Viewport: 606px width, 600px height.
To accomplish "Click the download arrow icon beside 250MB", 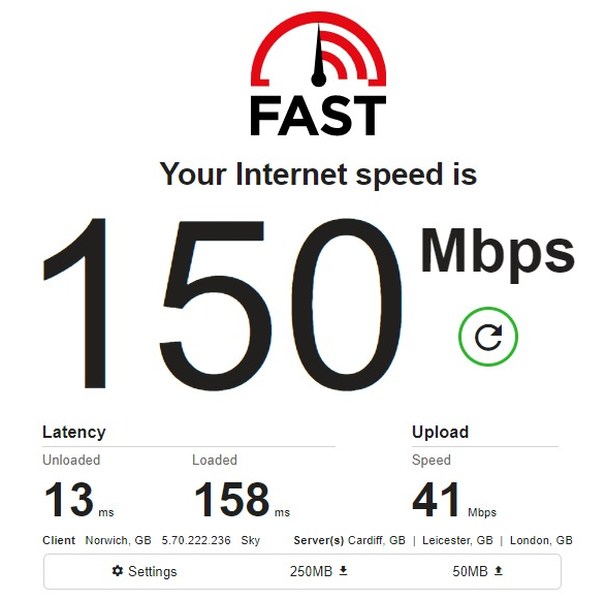I will pos(343,571).
